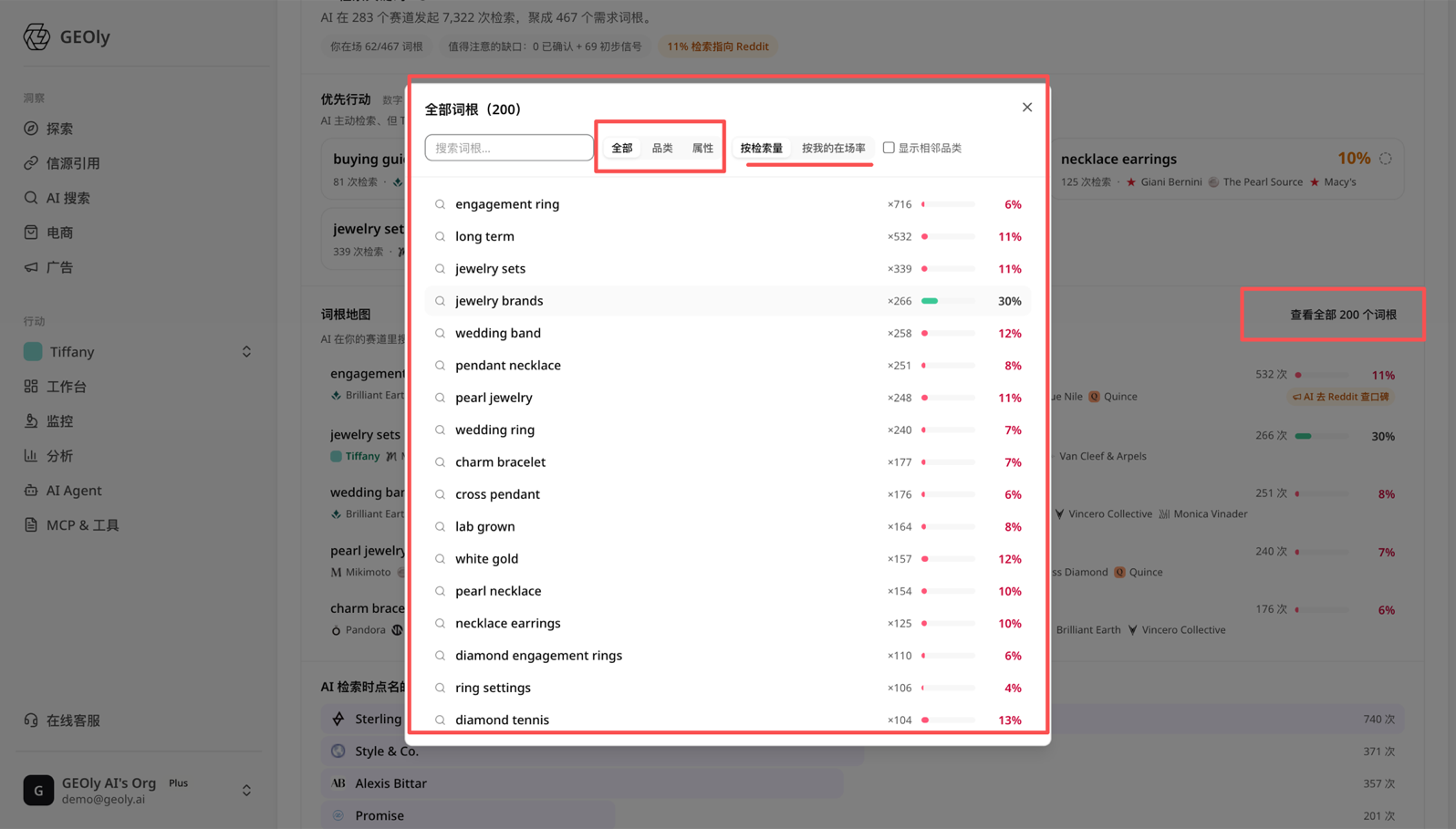Image resolution: width=1456 pixels, height=829 pixels.
Task: Open 查看全部 200 个词根 link
Action: [1343, 315]
